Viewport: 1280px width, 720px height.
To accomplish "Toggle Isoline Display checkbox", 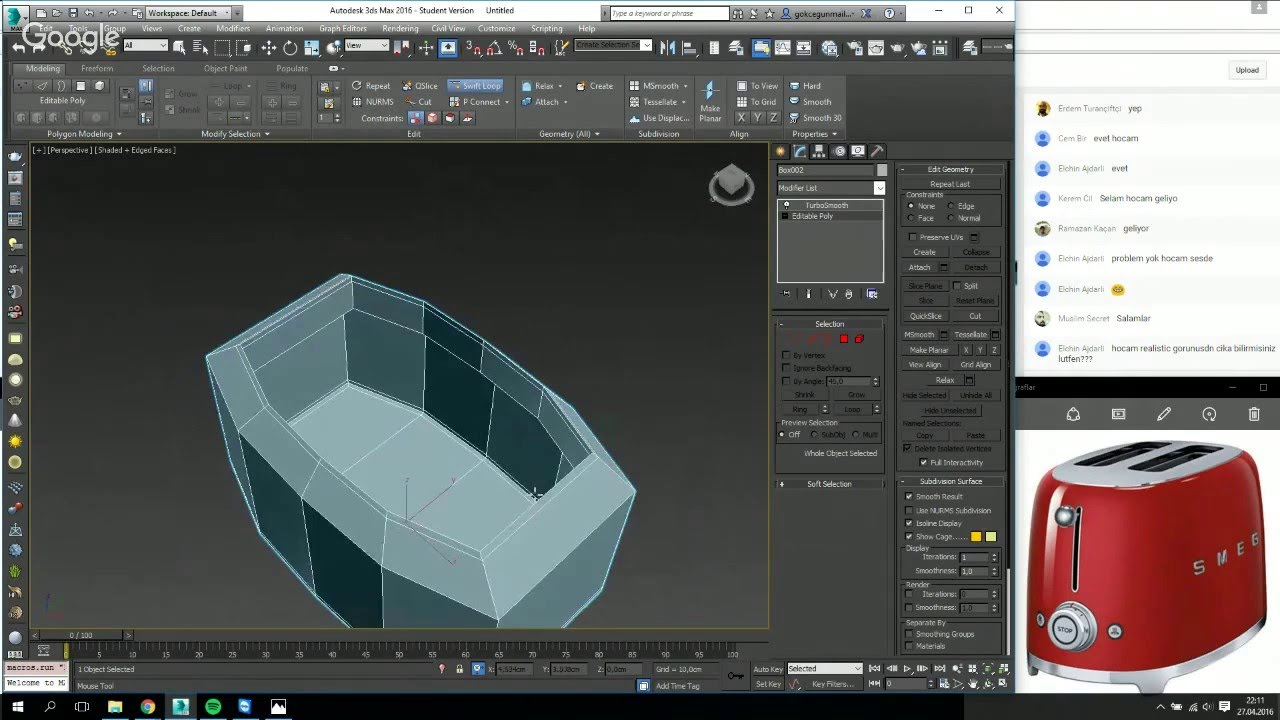I will (x=909, y=524).
